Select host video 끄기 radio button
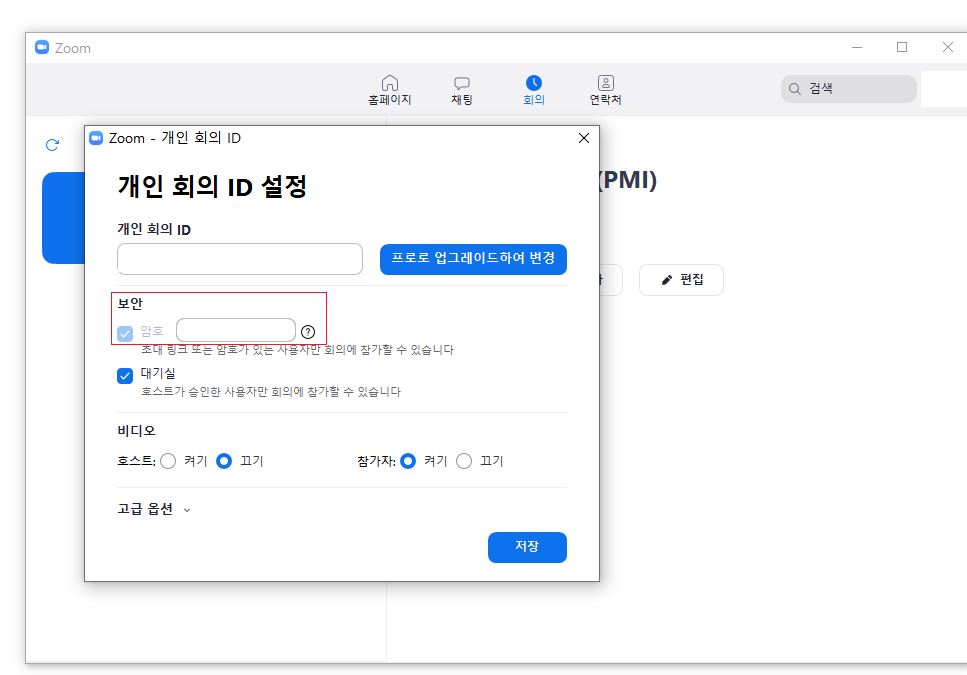The height and width of the screenshot is (675, 967). (x=224, y=461)
